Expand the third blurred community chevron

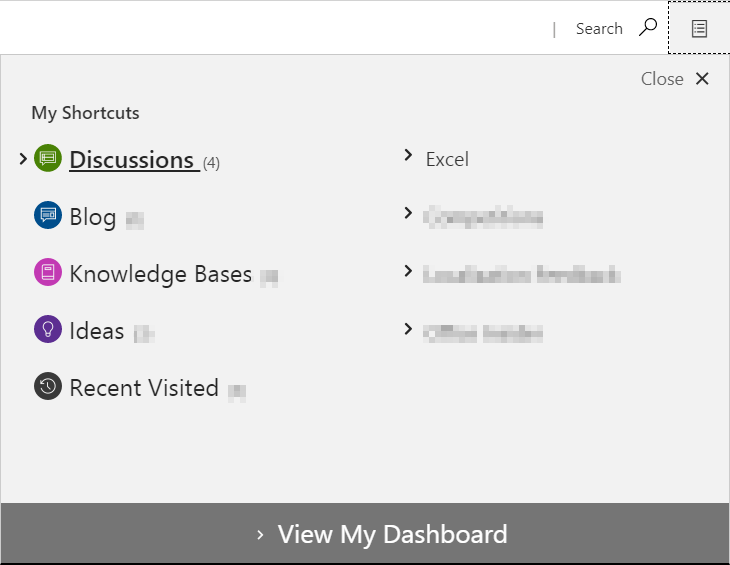coord(408,271)
